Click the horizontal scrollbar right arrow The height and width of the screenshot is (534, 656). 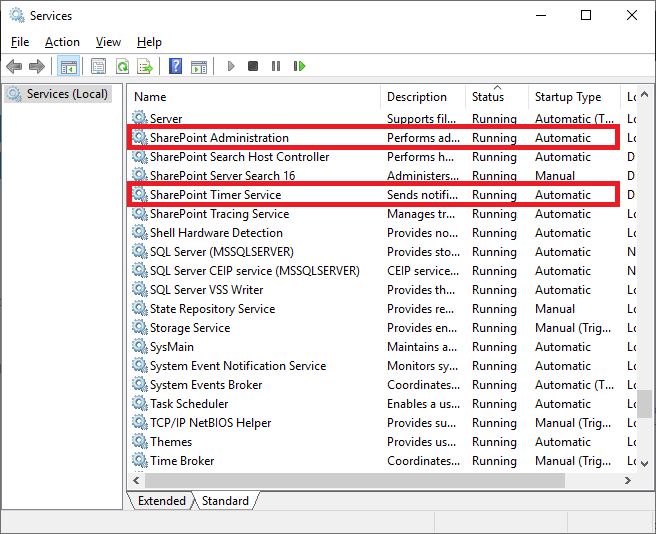pyautogui.click(x=628, y=480)
